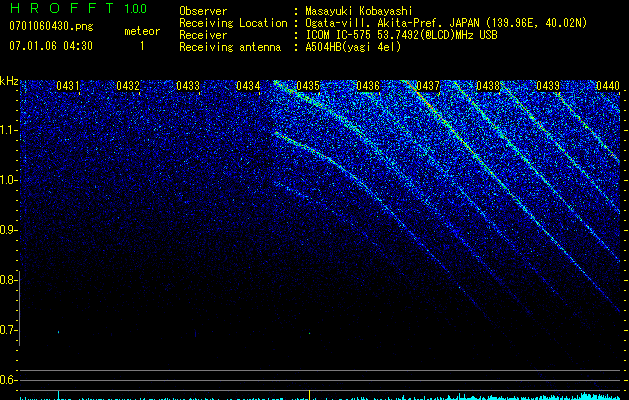Click the date stamp 07.01.06 04:30
Viewport: 629px width, 400px height.
point(51,46)
